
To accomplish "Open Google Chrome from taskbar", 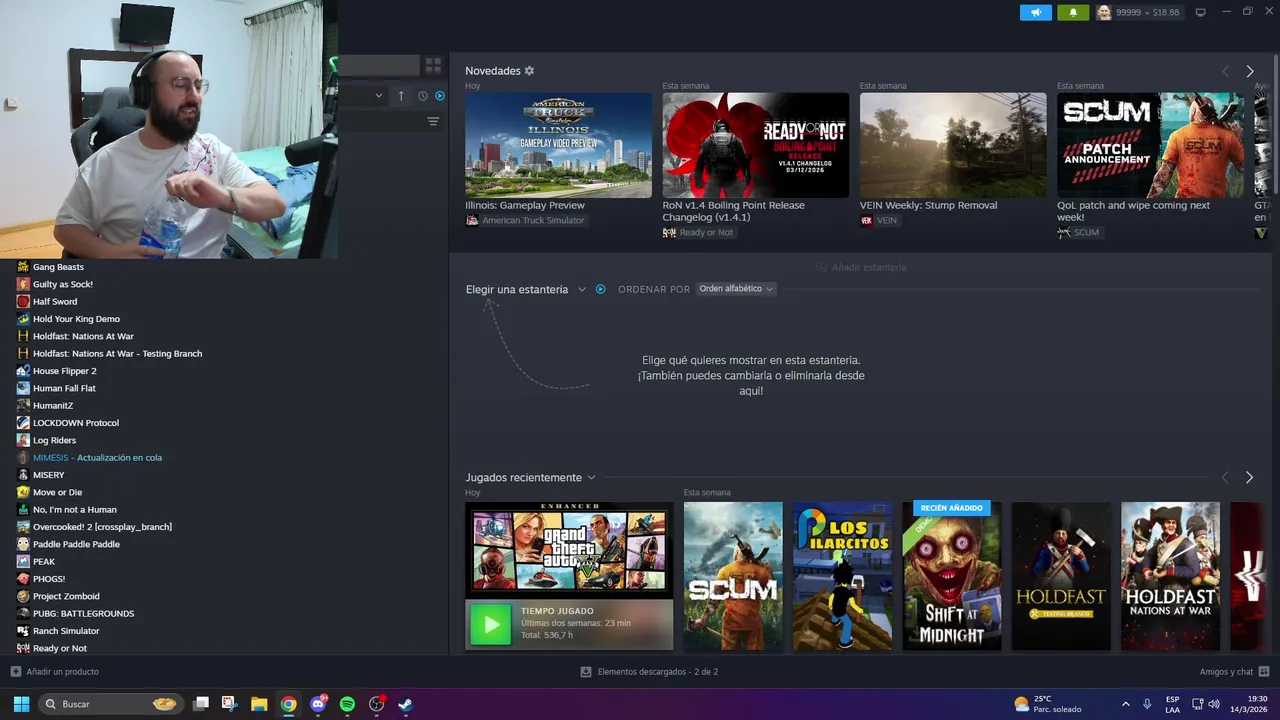I will (x=288, y=704).
